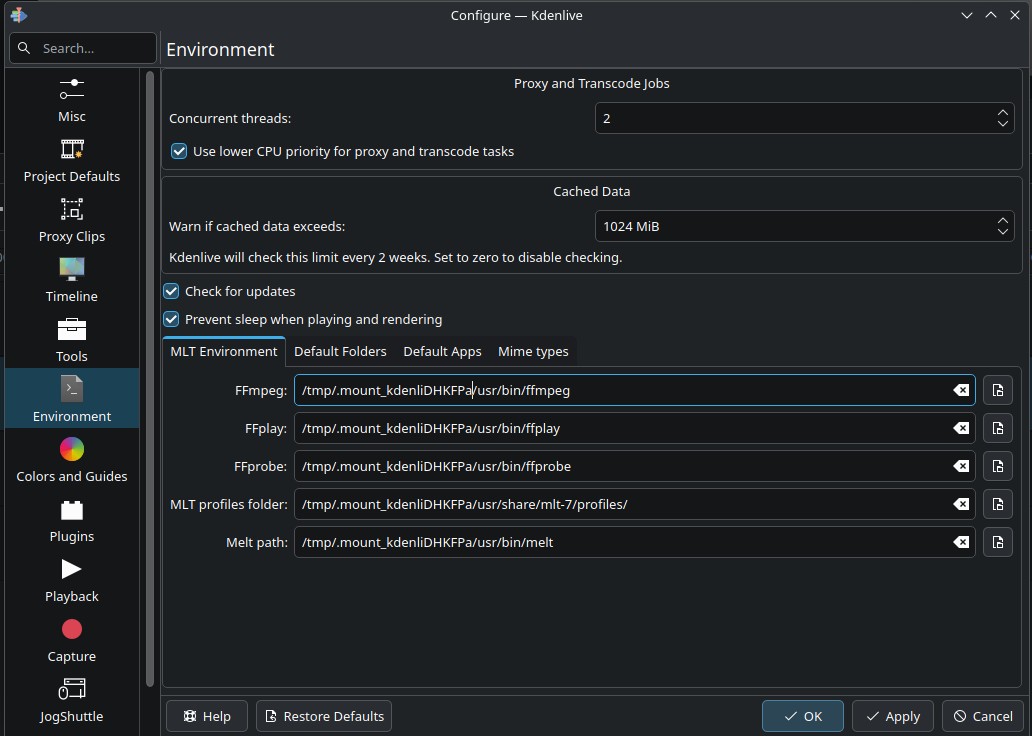The height and width of the screenshot is (736, 1032).
Task: Click the Restore Defaults button
Action: 323,716
